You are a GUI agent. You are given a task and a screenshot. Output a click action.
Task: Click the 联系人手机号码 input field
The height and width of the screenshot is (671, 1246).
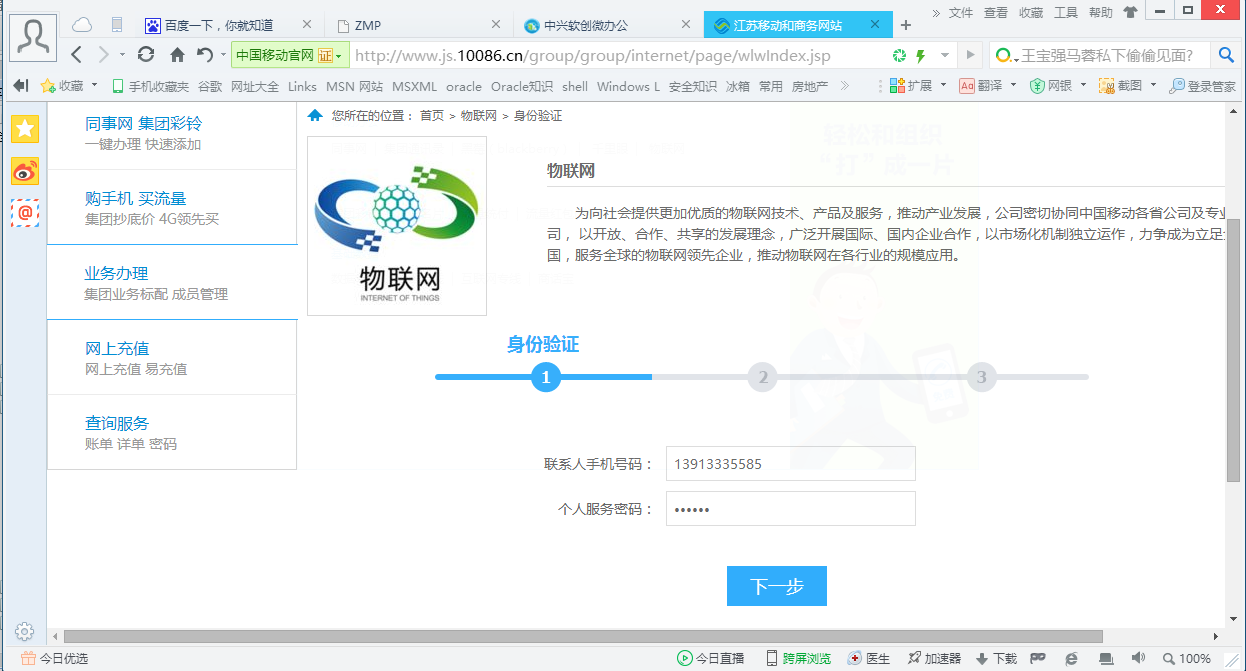tap(791, 464)
